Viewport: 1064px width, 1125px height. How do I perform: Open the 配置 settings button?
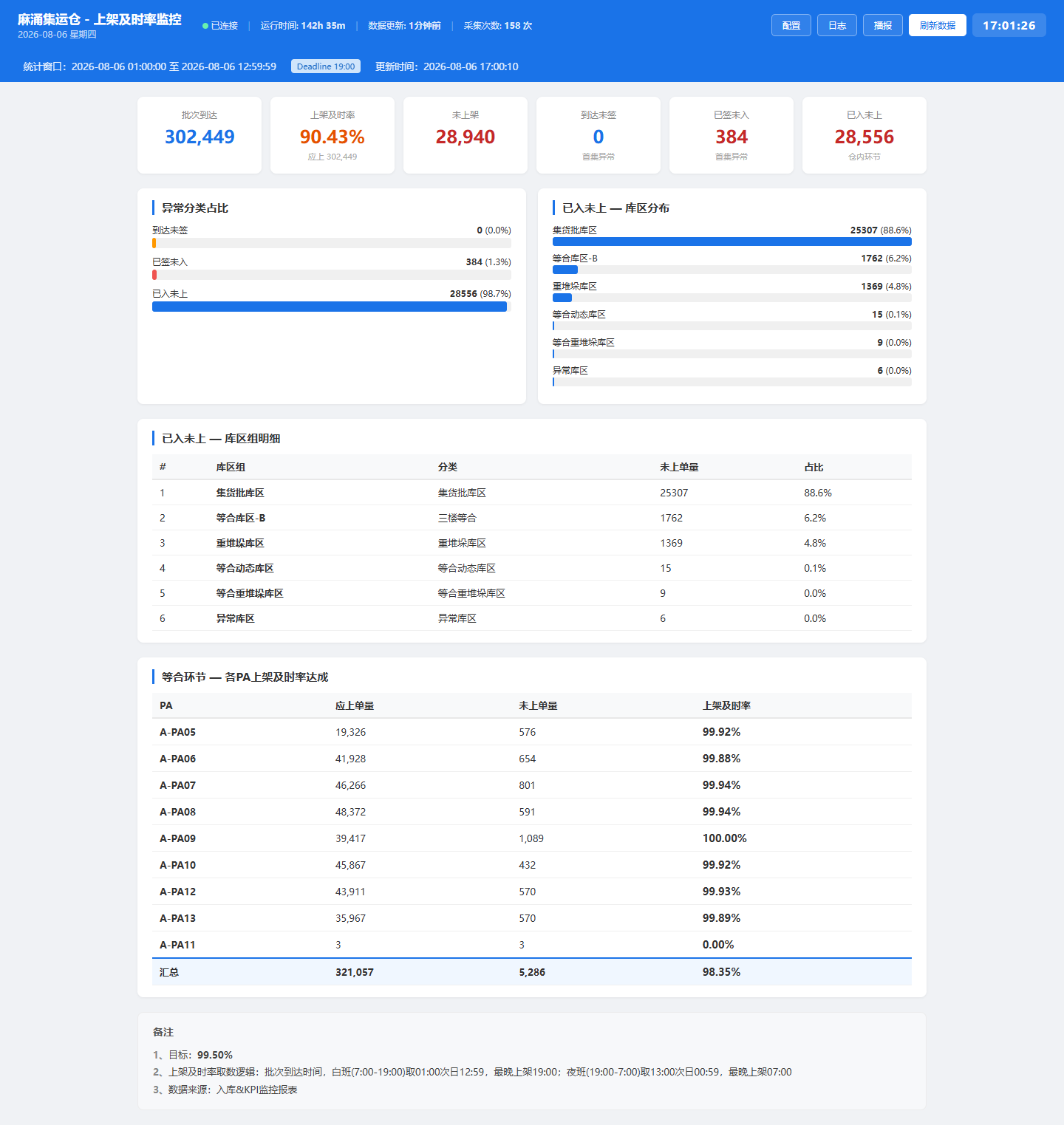pos(791,25)
